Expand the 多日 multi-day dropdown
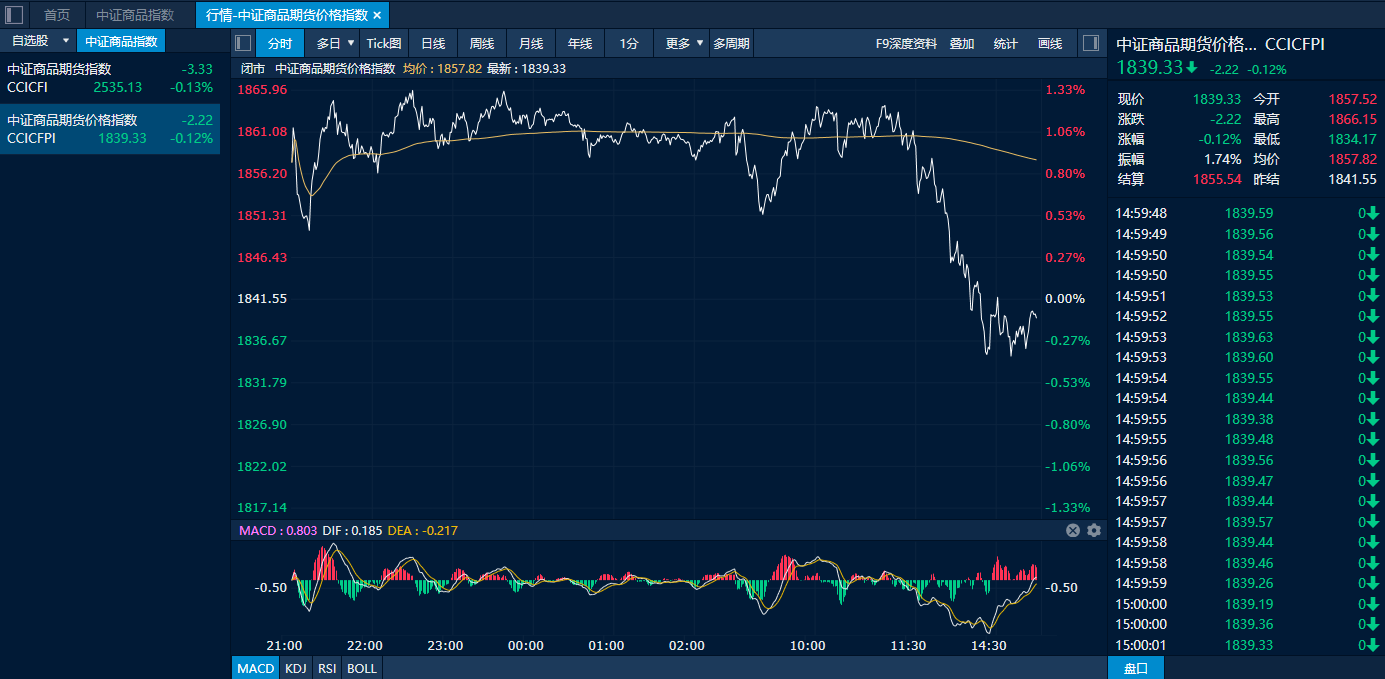This screenshot has width=1385, height=679. tap(350, 43)
